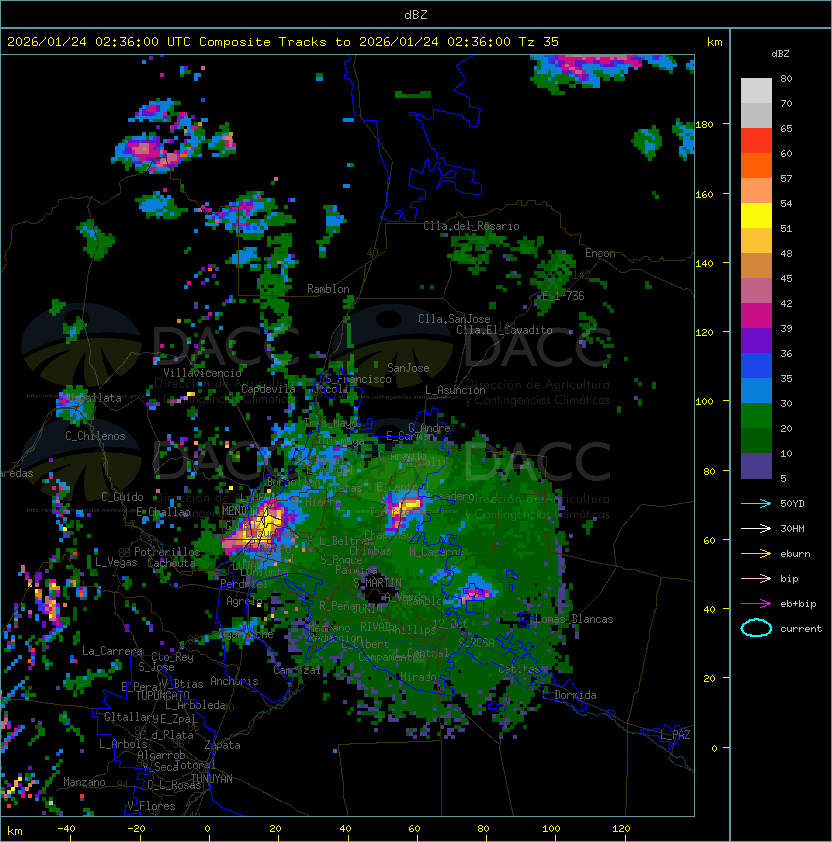The height and width of the screenshot is (842, 832).
Task: Click the dBZ heading above the legend
Action: [780, 54]
